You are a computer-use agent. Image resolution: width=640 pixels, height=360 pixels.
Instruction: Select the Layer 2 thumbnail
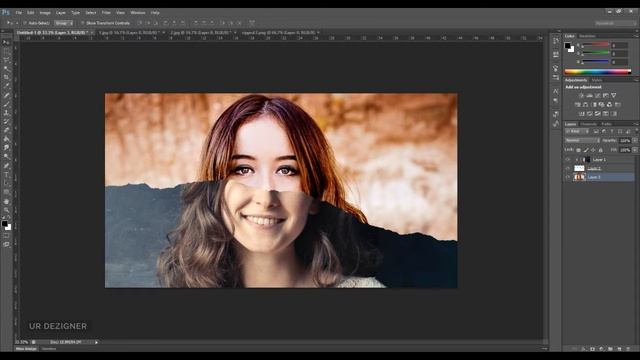579,168
